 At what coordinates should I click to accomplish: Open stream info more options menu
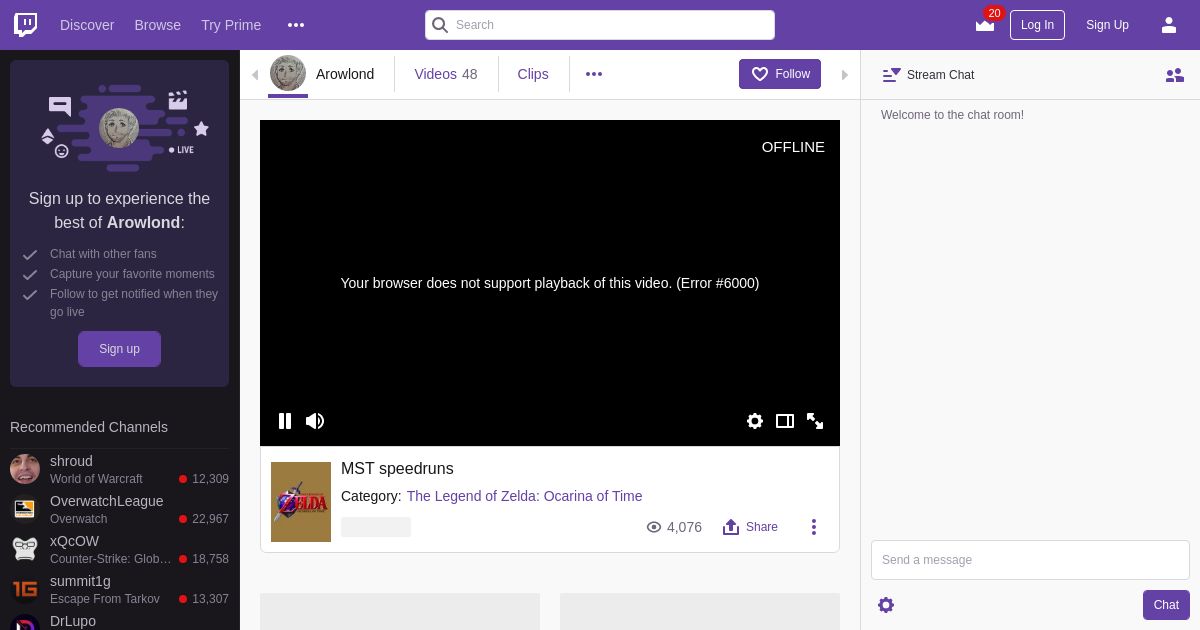tap(814, 527)
